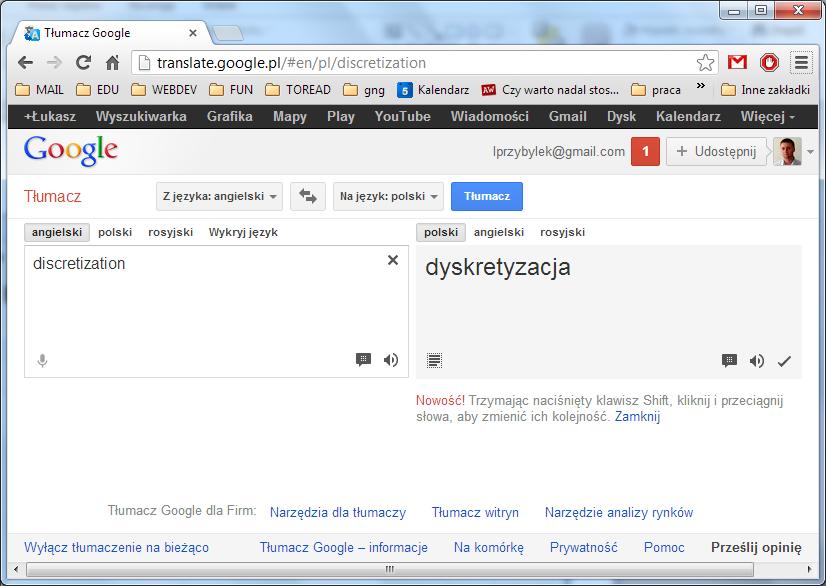The width and height of the screenshot is (826, 586).
Task: Select target language tab angielski
Action: click(499, 232)
